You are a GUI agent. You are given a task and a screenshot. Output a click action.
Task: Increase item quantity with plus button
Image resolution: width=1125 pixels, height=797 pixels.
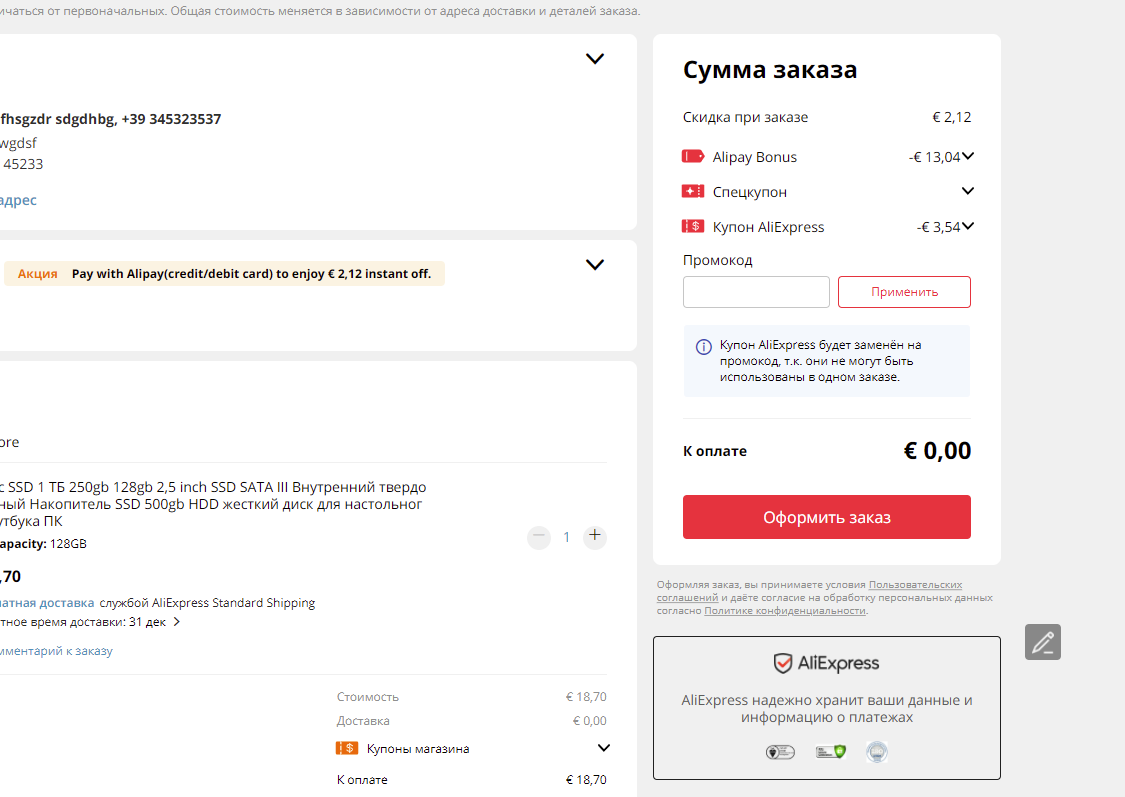click(x=595, y=536)
